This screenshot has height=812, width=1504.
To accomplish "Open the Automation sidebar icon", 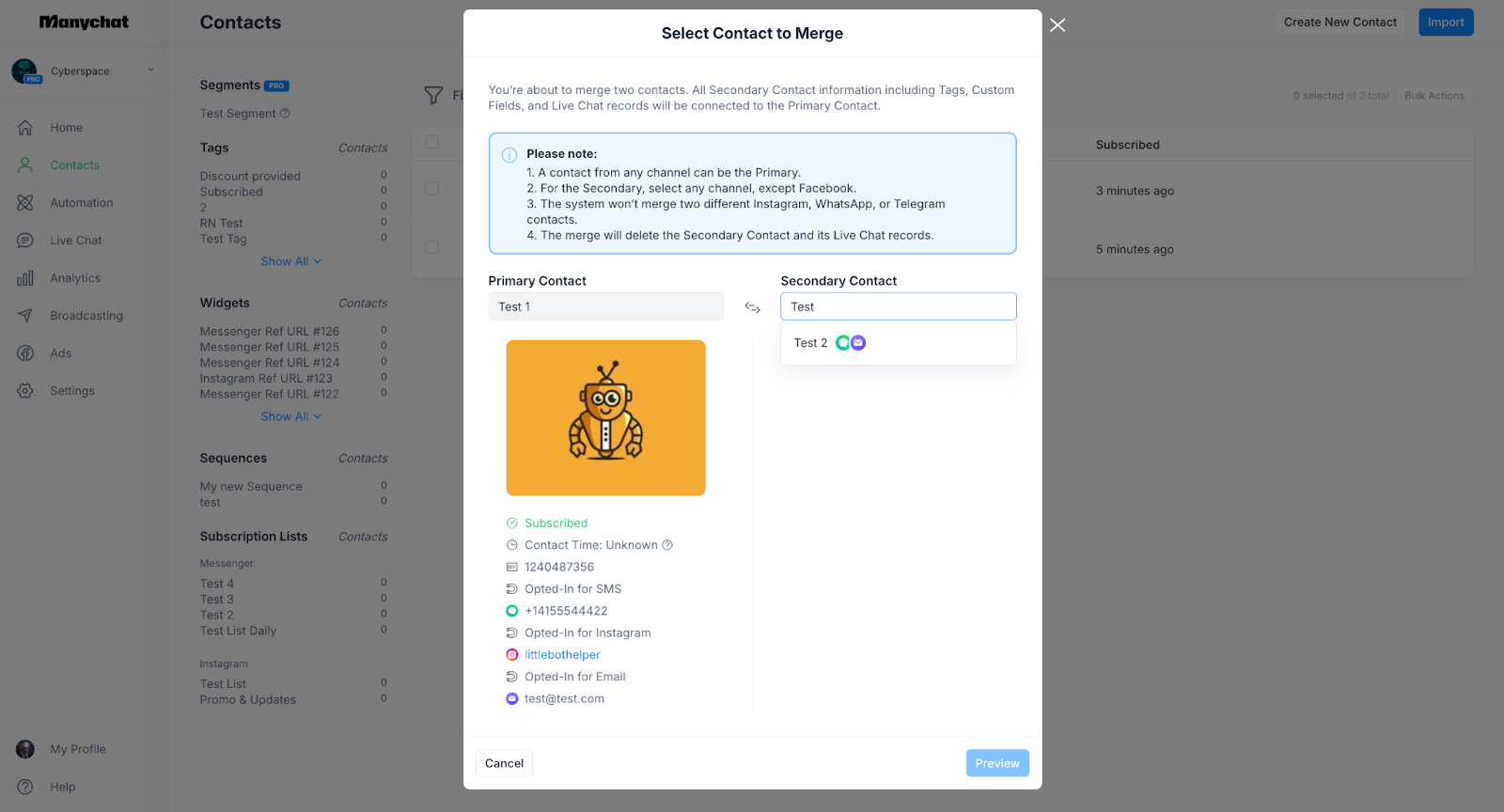I will [x=25, y=203].
